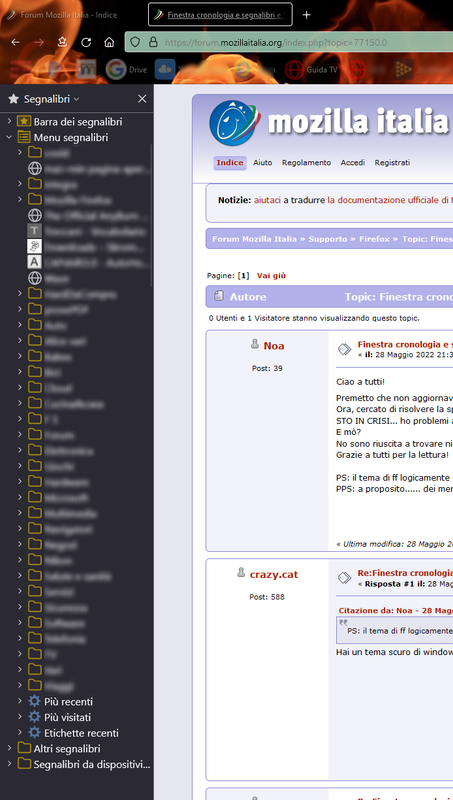
Task: Open the Indice forum menu
Action: (230, 163)
